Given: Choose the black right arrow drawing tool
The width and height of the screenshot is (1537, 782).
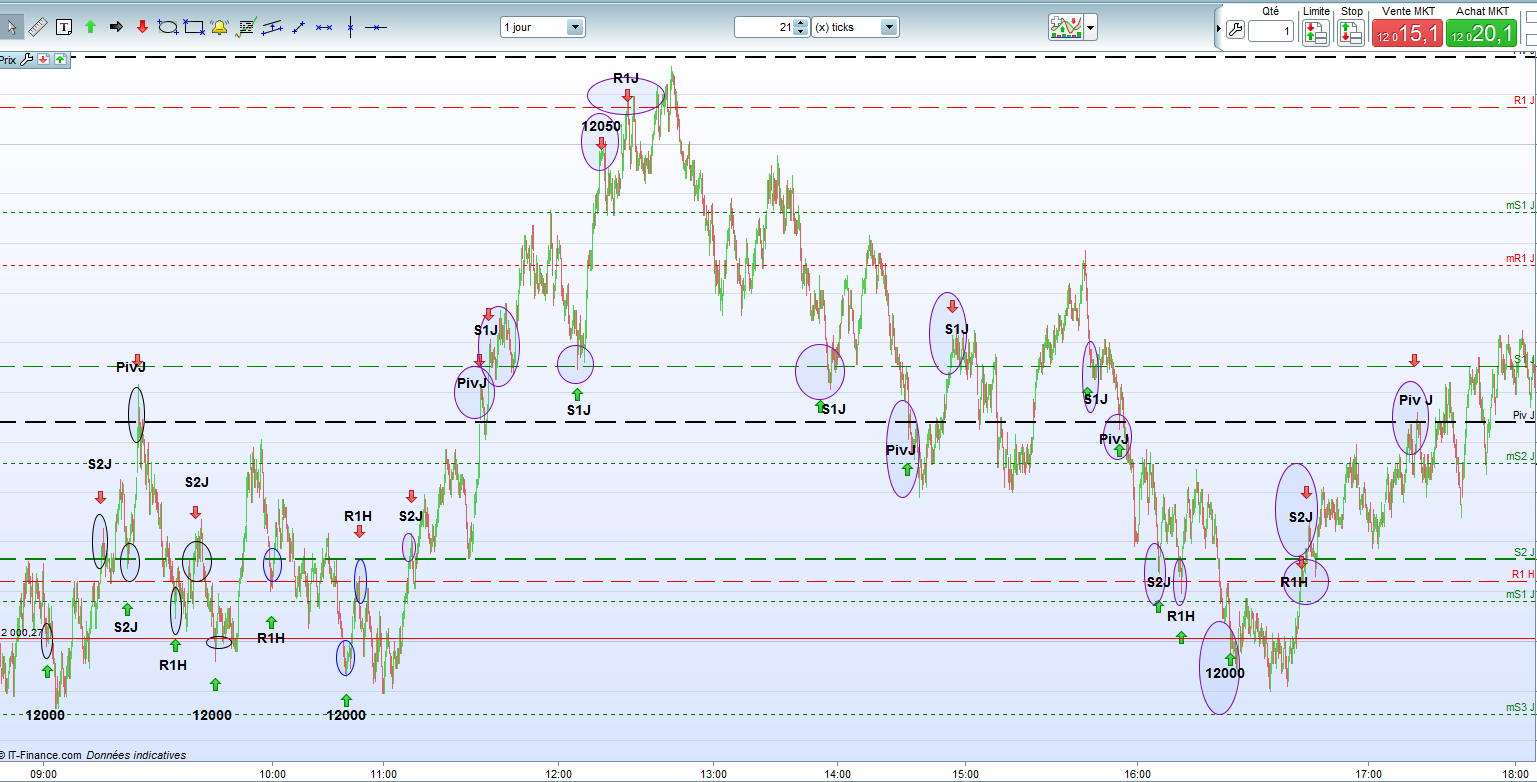Looking at the screenshot, I should click(116, 27).
